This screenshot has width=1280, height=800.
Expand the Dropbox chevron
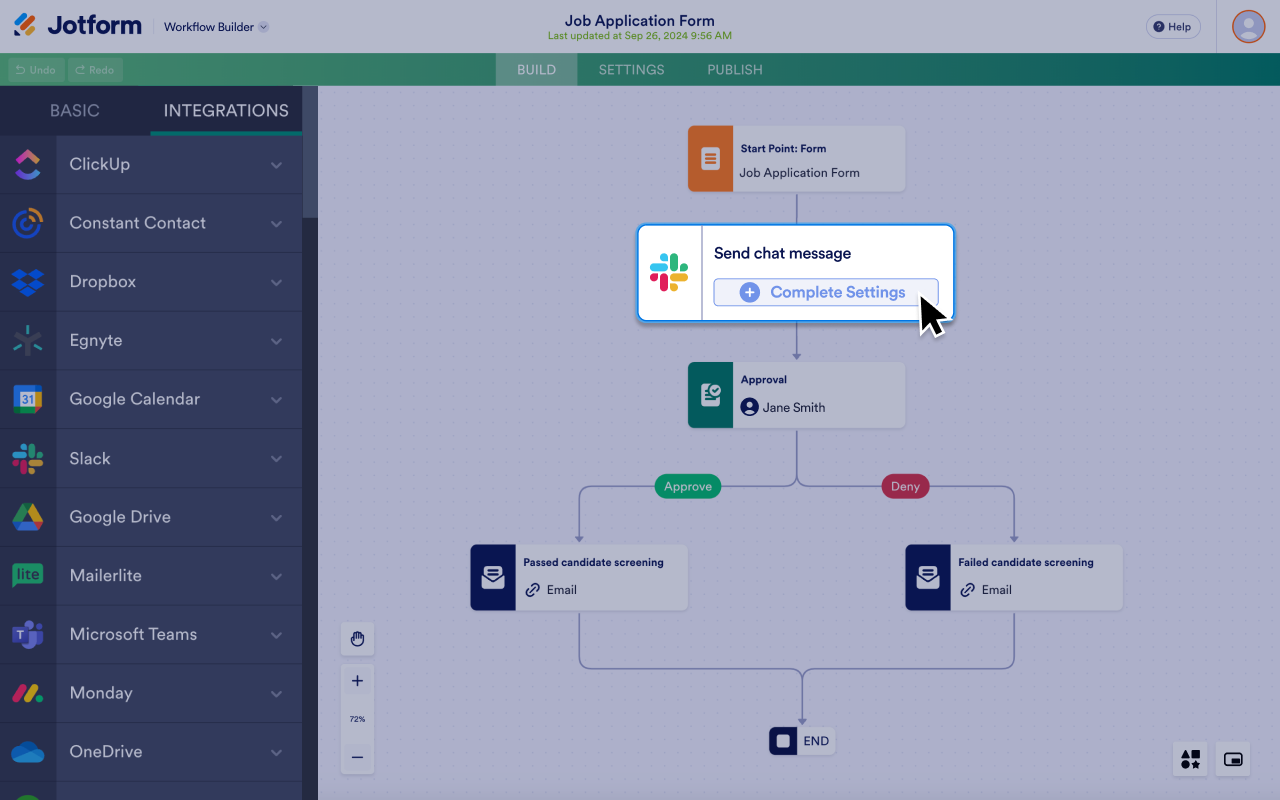coord(276,283)
